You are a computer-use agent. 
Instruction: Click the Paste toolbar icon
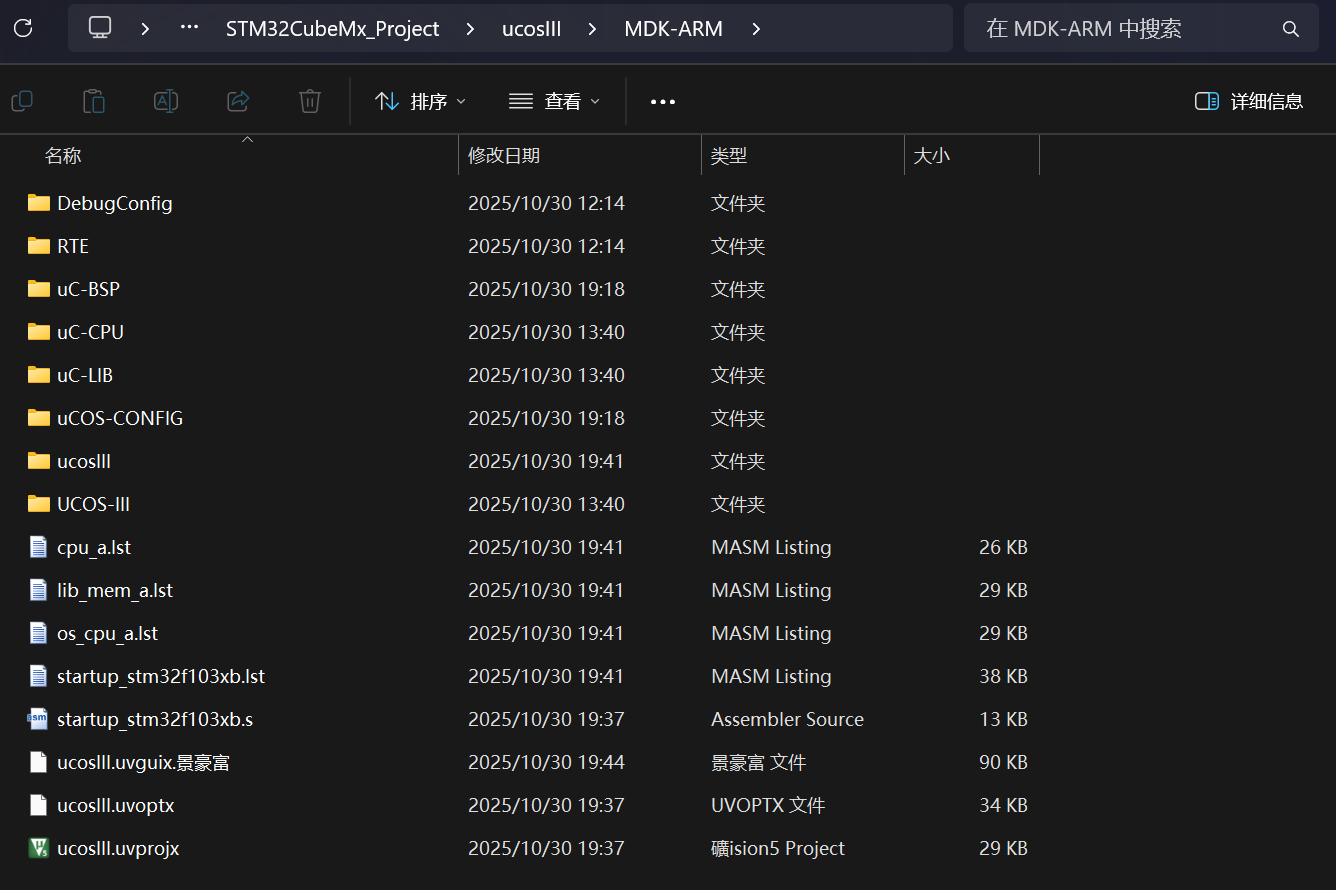(x=94, y=101)
